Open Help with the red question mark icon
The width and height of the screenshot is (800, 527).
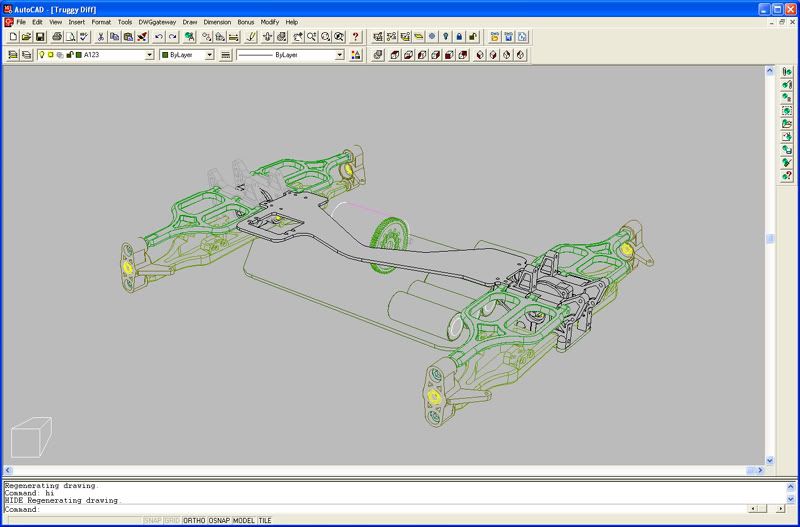pyautogui.click(x=356, y=37)
